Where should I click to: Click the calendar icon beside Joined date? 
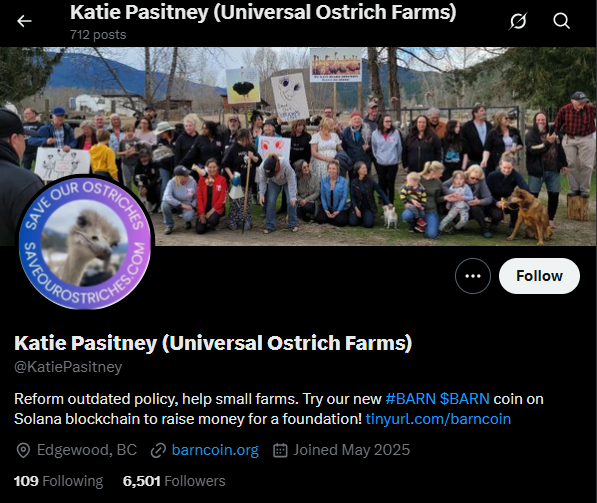click(280, 450)
